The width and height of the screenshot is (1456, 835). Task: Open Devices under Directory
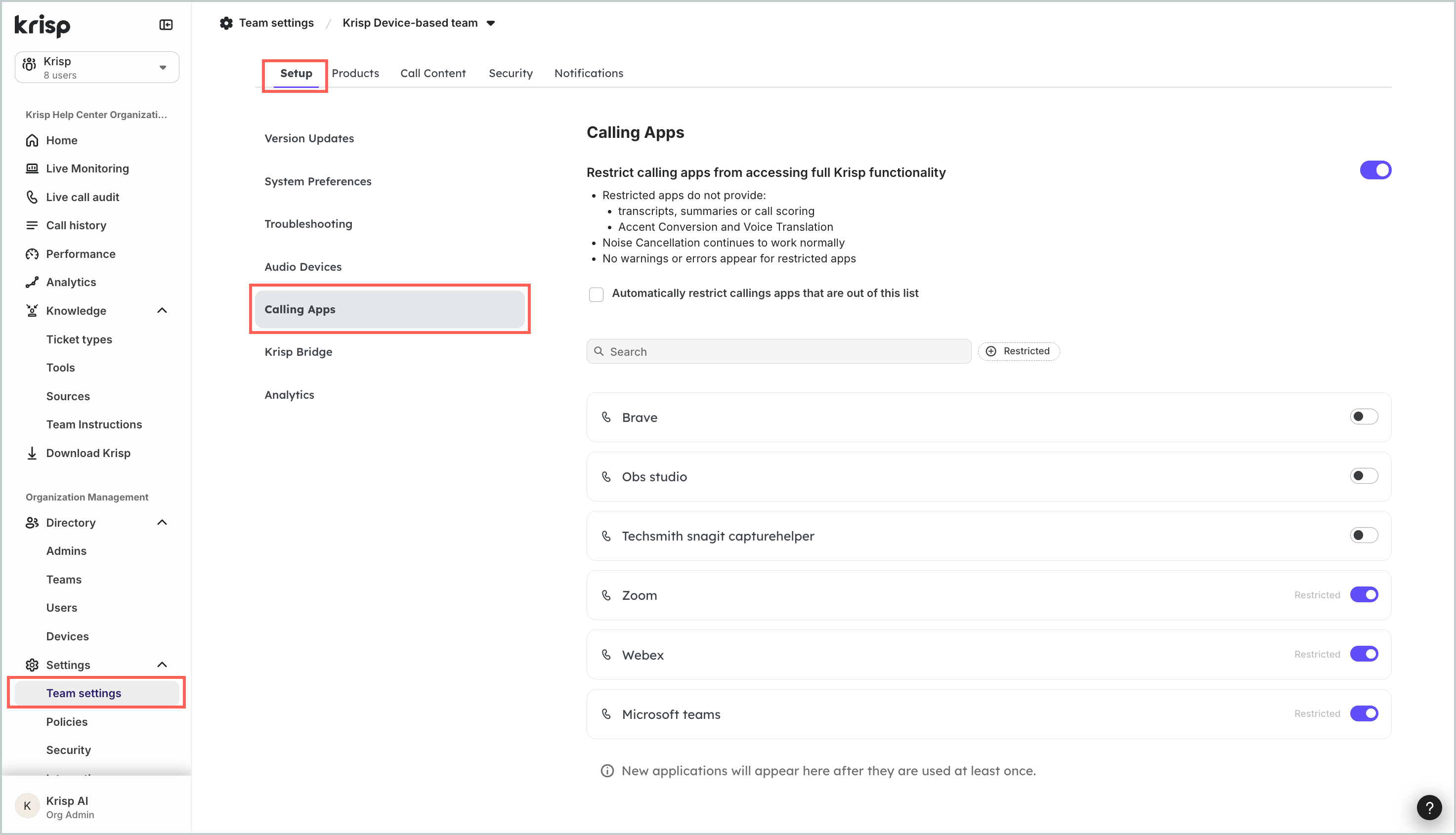(x=68, y=636)
